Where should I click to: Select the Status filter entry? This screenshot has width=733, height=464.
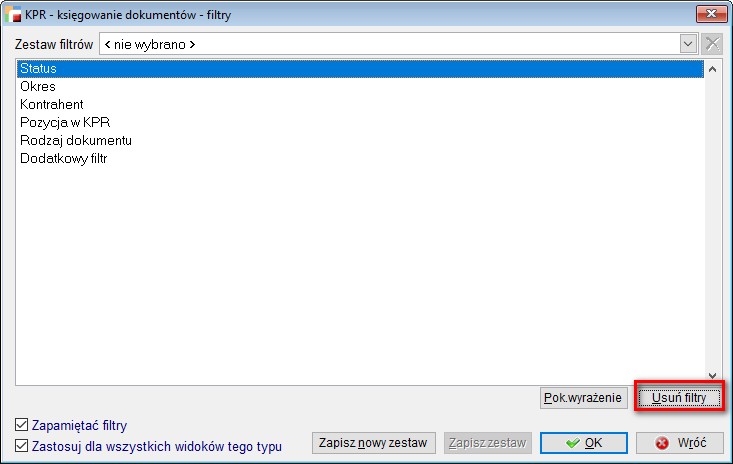click(x=38, y=69)
